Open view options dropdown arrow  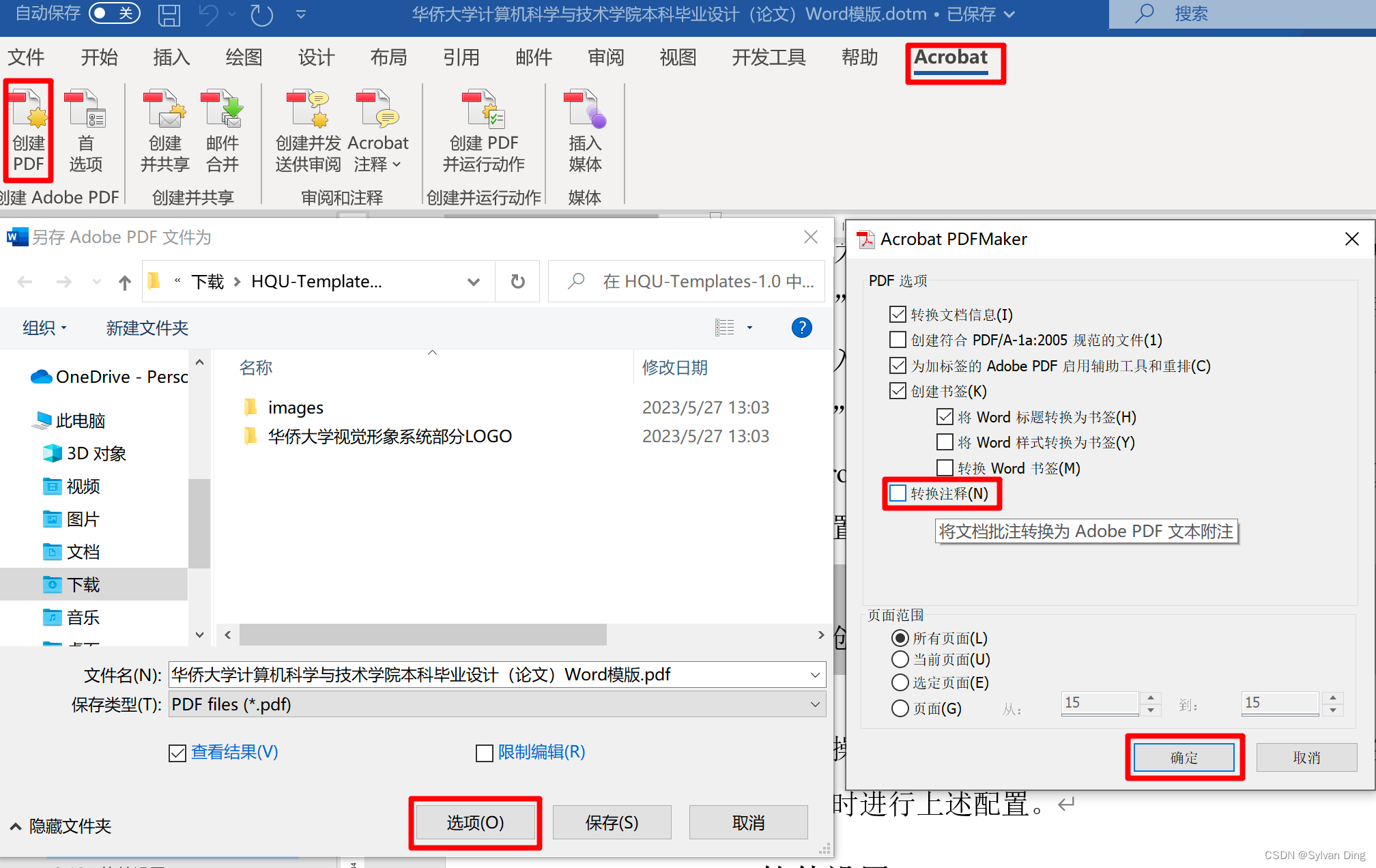pyautogui.click(x=749, y=328)
